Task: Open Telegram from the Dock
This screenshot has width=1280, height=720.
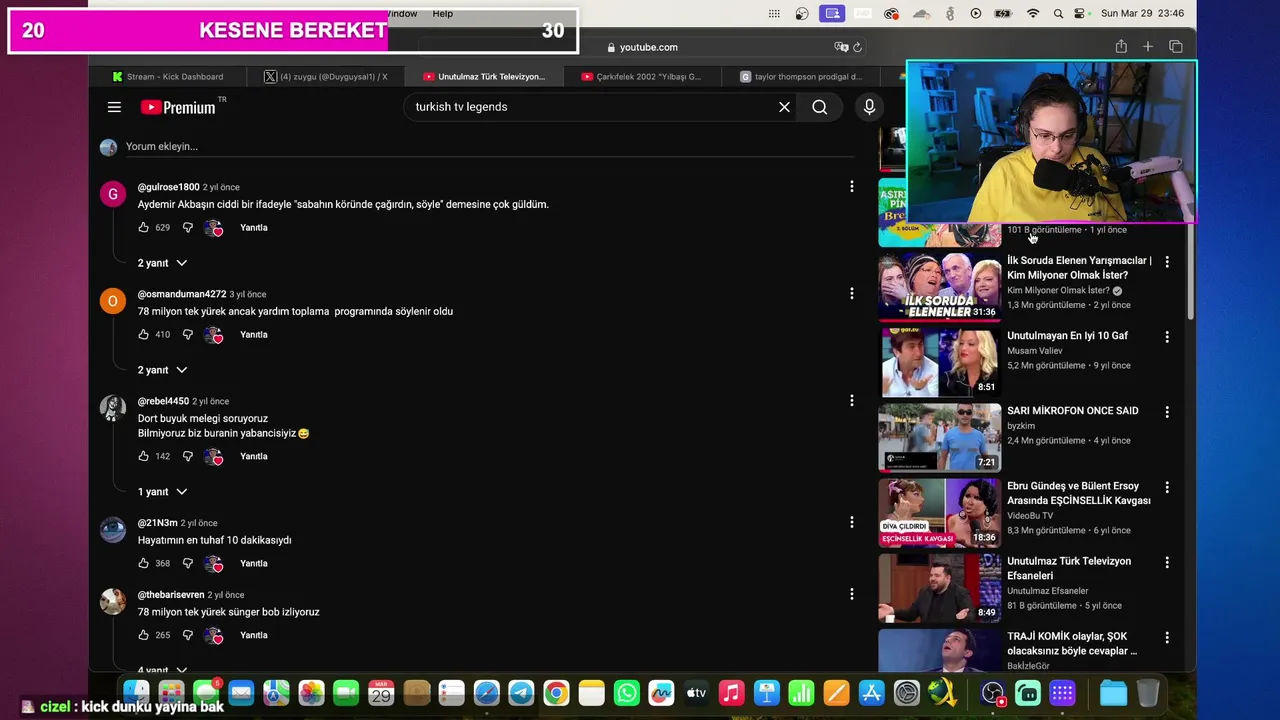Action: point(521,693)
